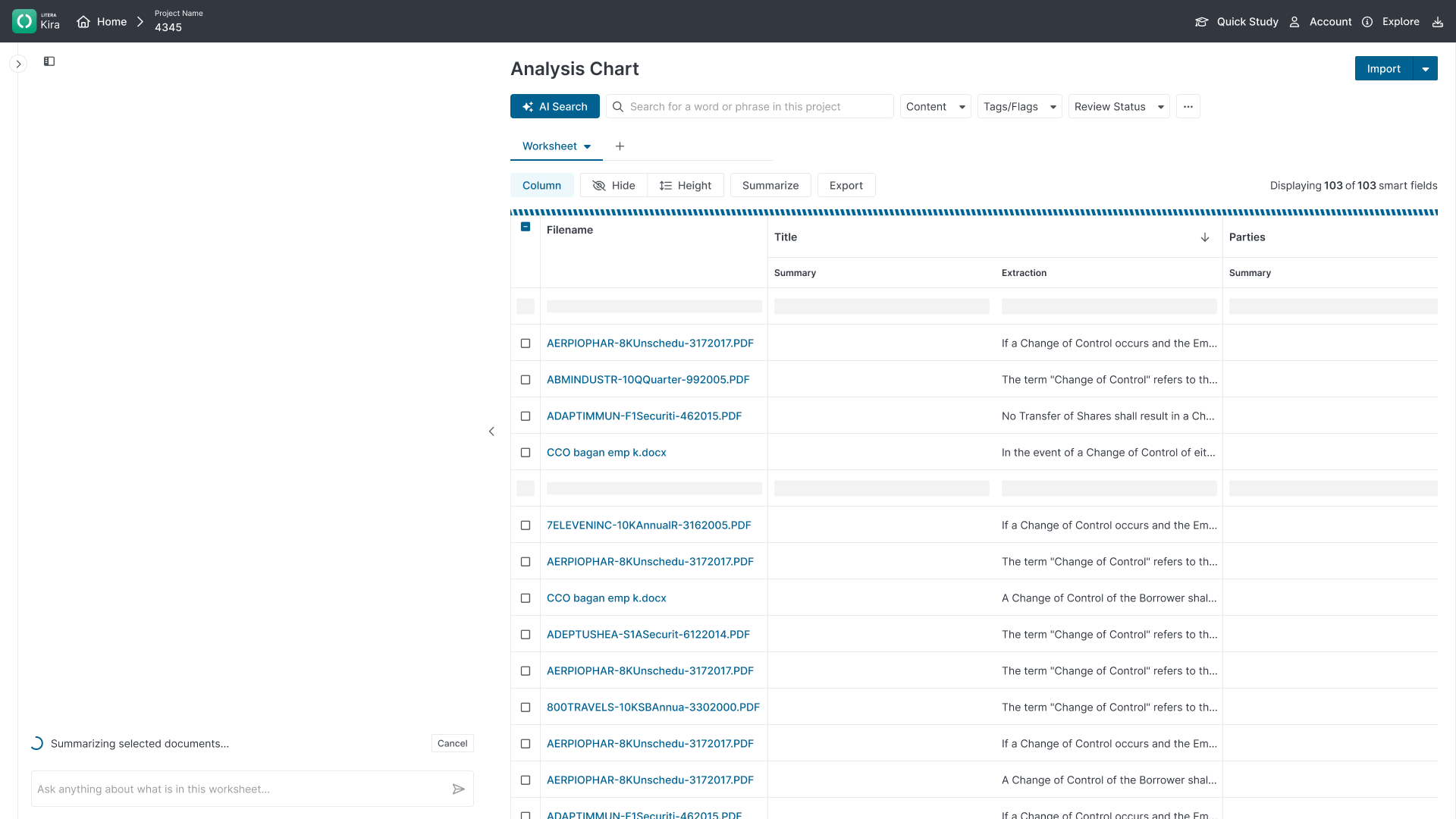
Task: Open the Tags/Flags dropdown filter
Action: (1019, 106)
